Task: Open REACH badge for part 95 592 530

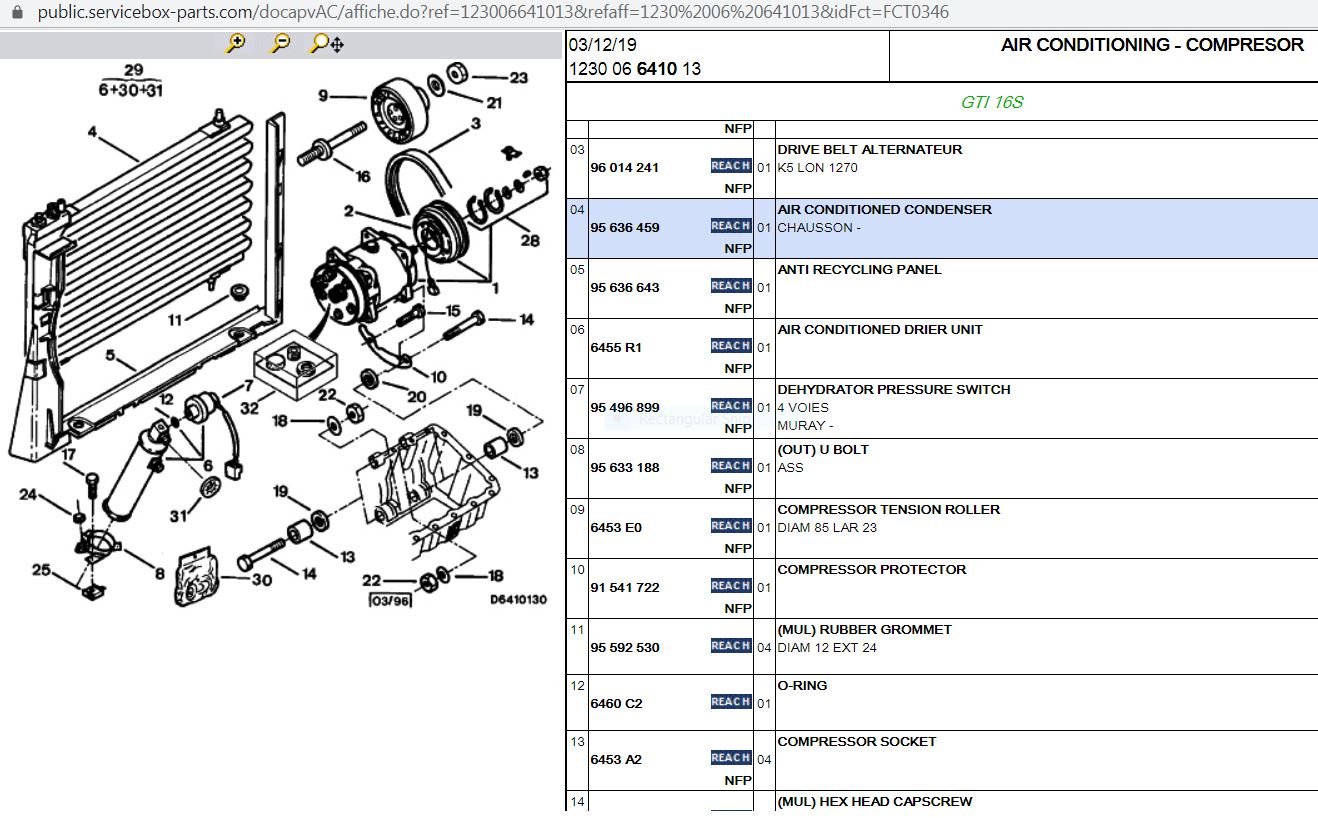Action: click(731, 646)
